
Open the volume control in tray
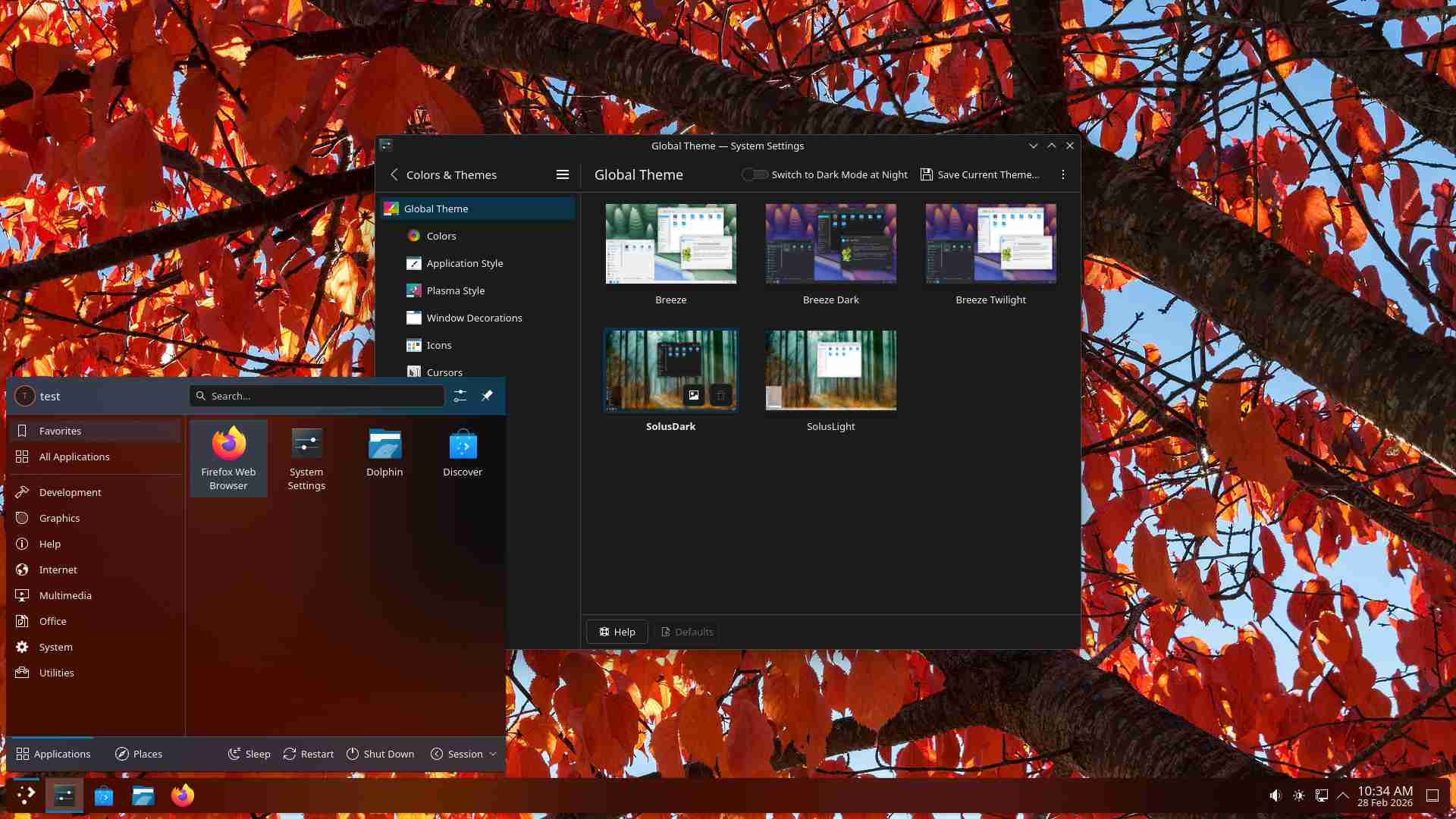1275,795
